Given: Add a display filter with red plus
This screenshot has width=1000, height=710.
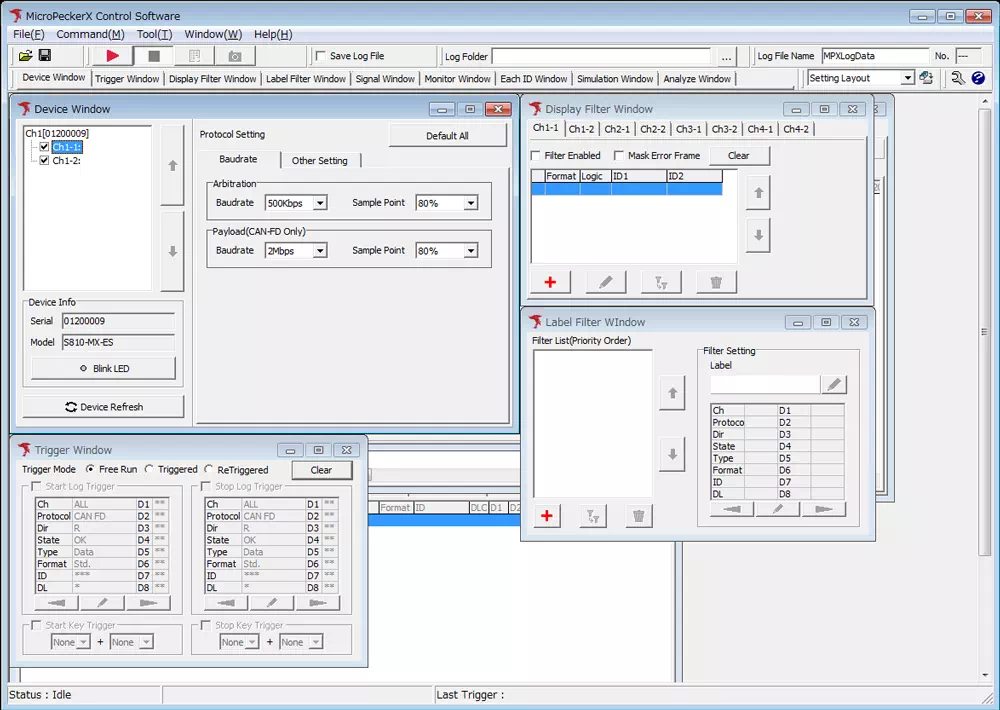Looking at the screenshot, I should click(550, 282).
